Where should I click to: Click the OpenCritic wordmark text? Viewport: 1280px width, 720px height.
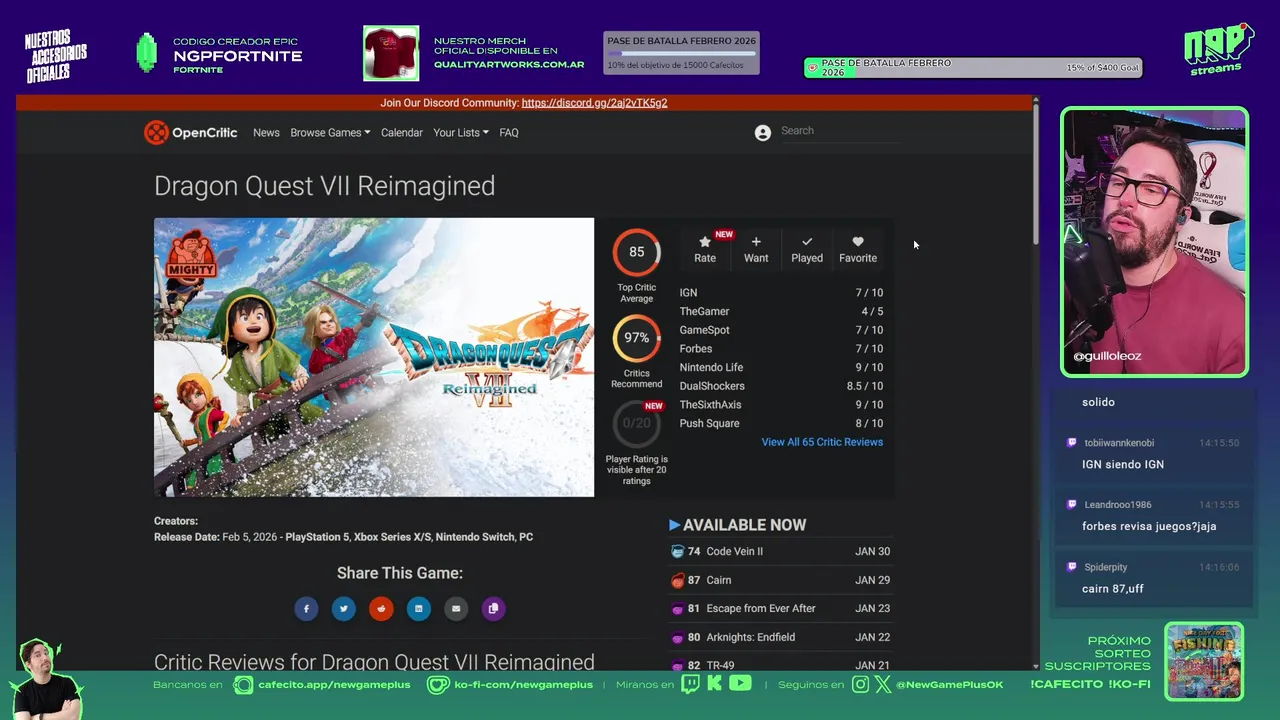(x=204, y=132)
